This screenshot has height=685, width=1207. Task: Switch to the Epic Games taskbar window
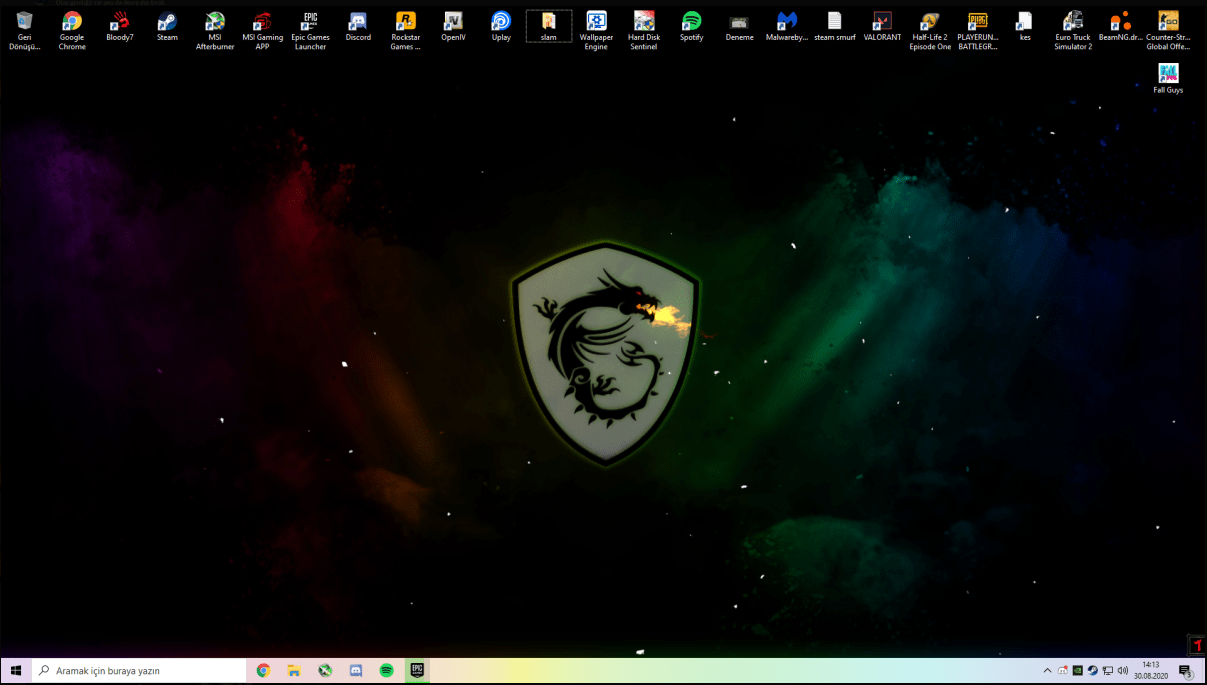pyautogui.click(x=418, y=671)
